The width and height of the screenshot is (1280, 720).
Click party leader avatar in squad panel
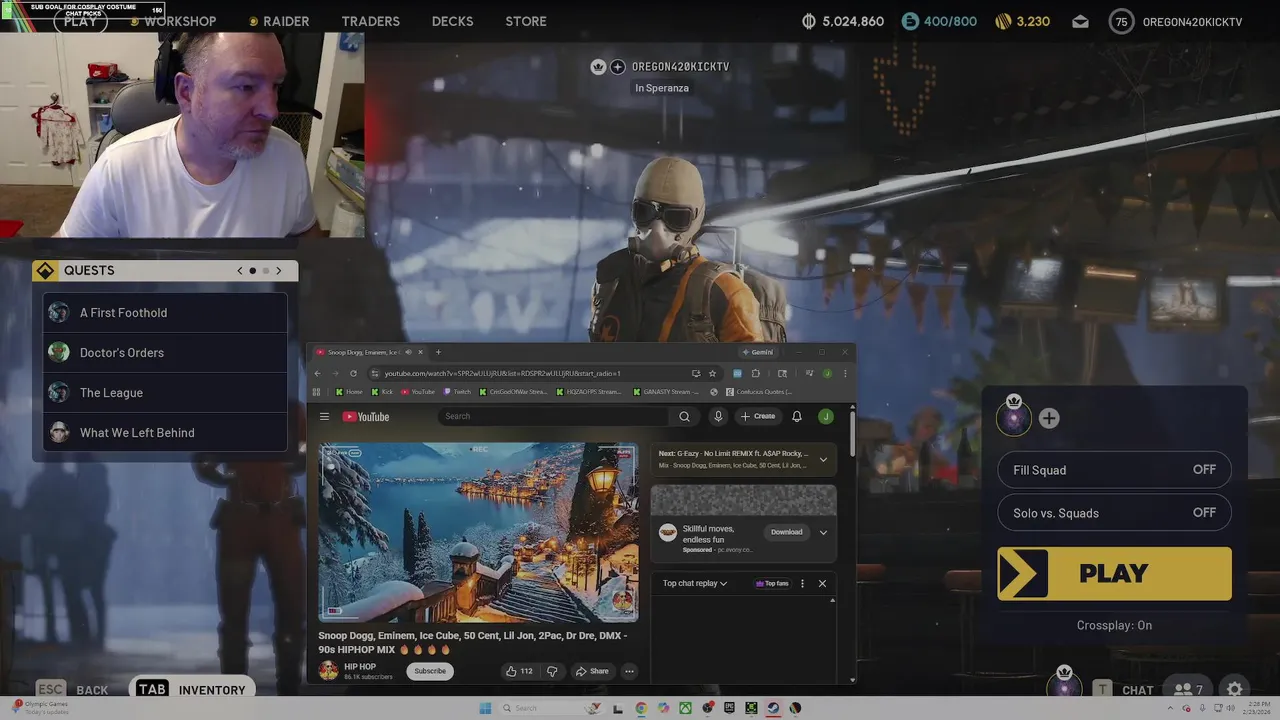click(1014, 418)
